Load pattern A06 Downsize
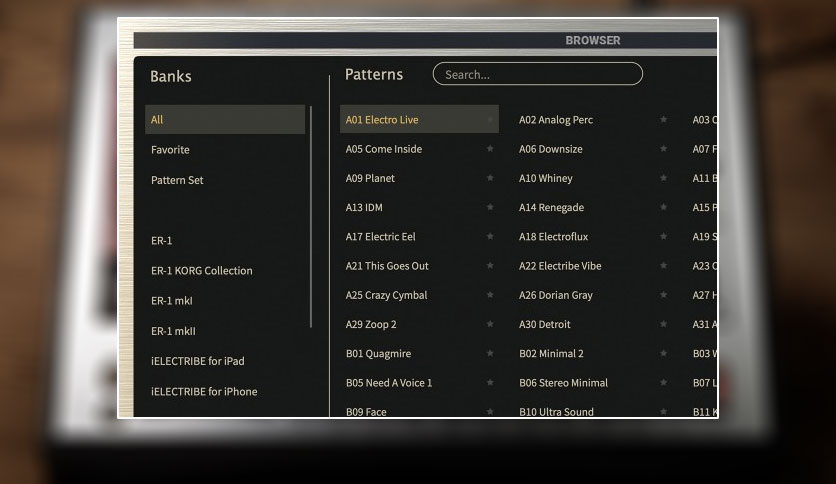Viewport: 836px width, 484px height. click(x=551, y=149)
